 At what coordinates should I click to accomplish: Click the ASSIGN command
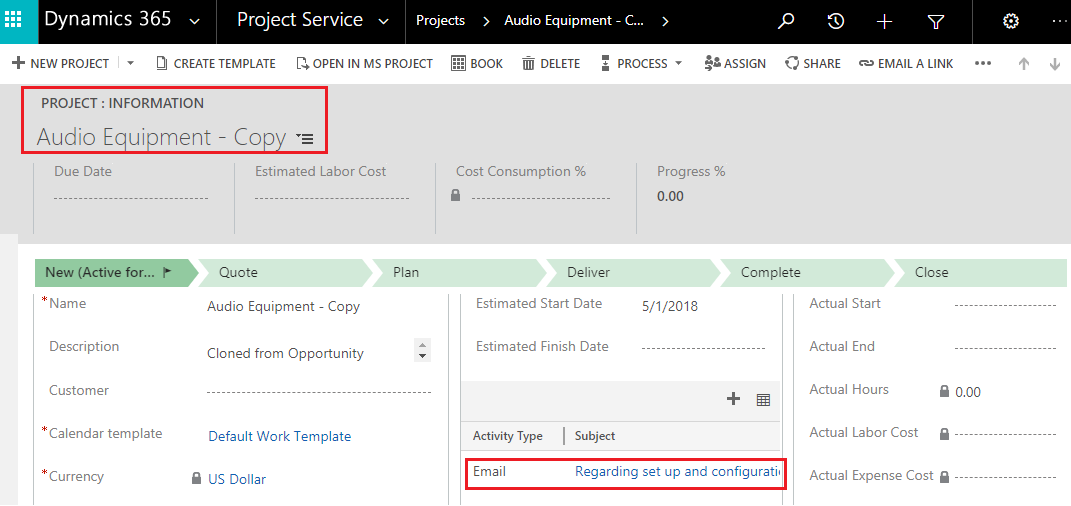735,64
